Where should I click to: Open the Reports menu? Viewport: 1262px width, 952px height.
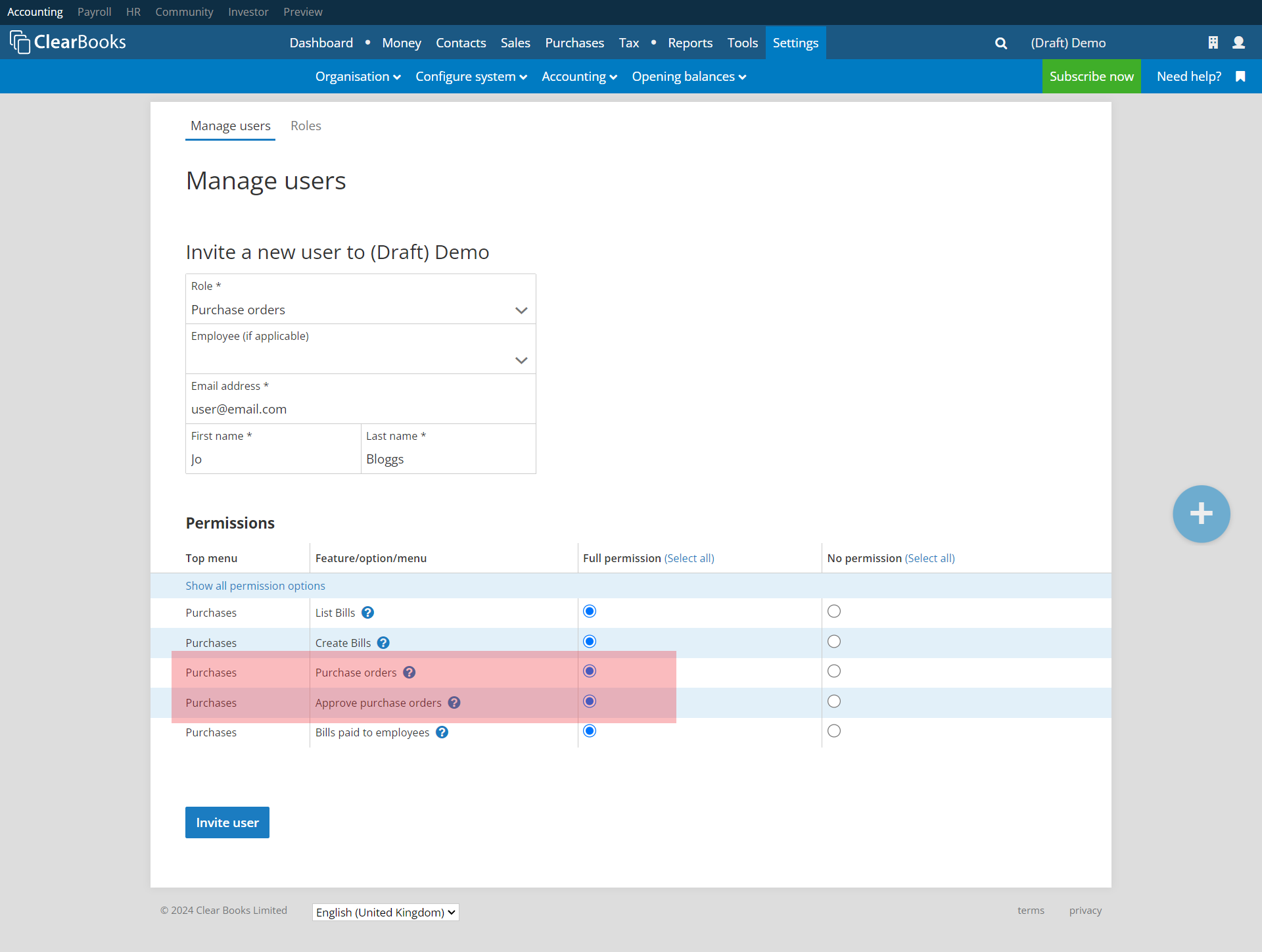point(689,43)
